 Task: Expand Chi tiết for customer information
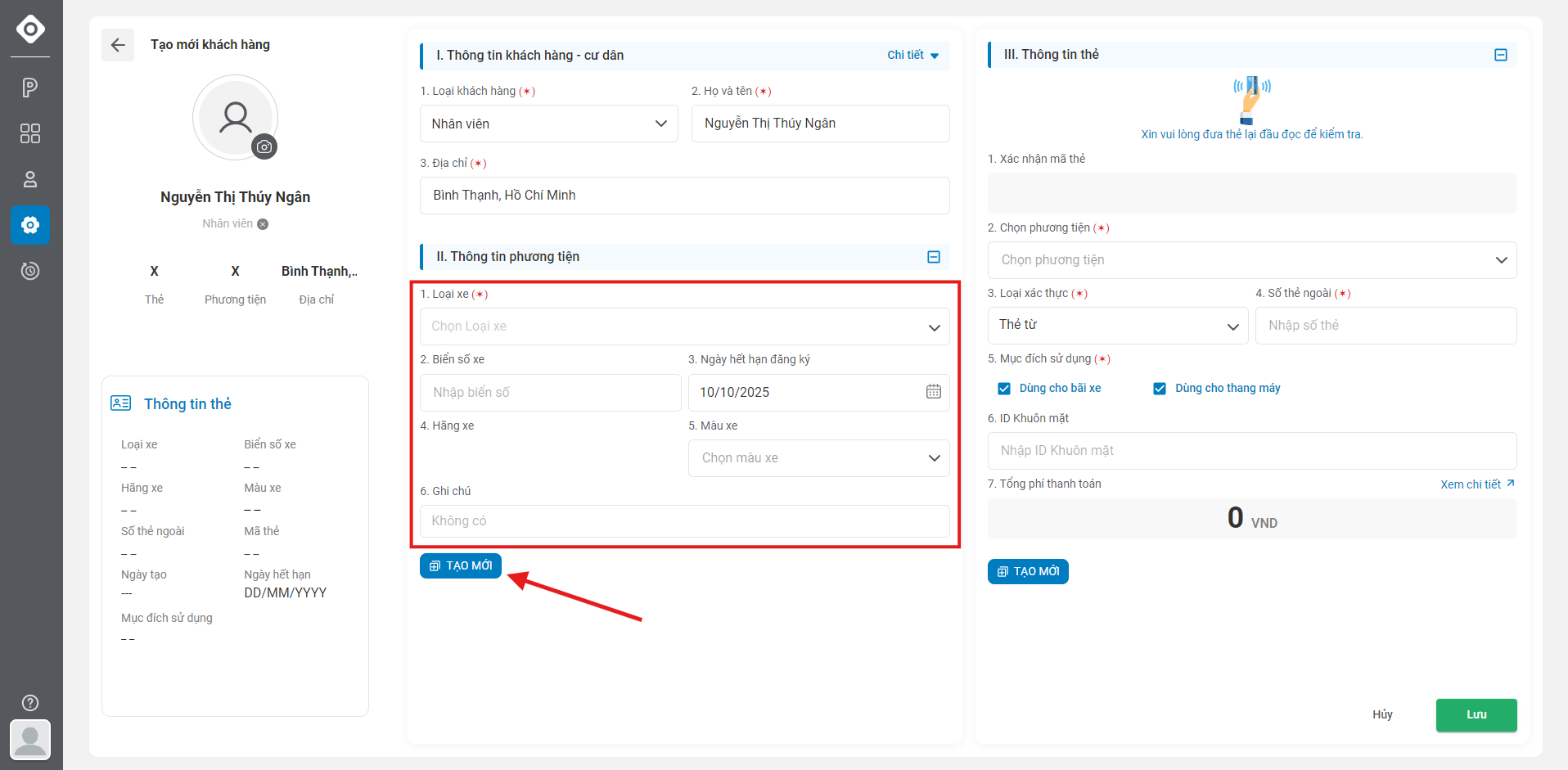pyautogui.click(x=912, y=55)
